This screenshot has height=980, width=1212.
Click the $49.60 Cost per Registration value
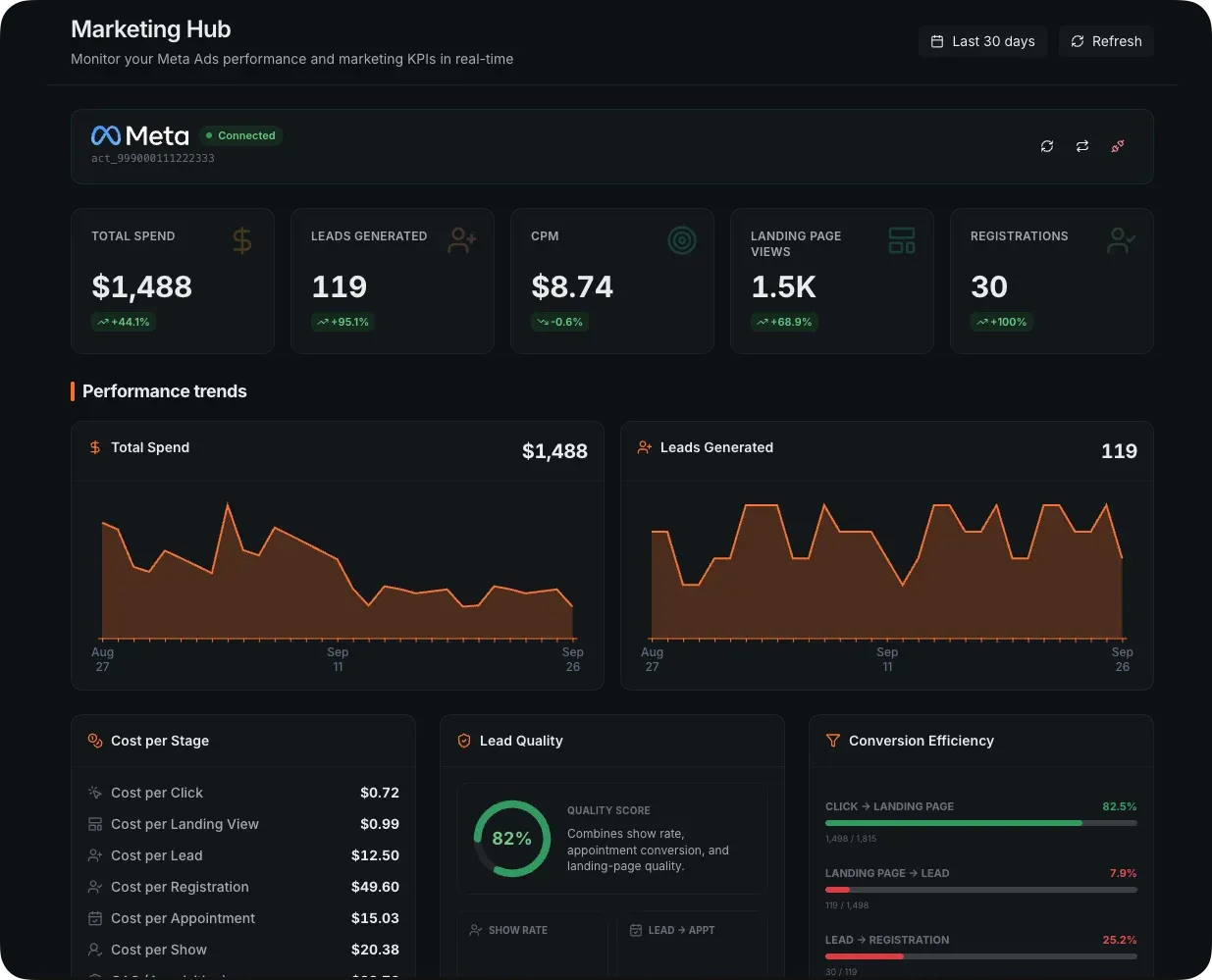pyautogui.click(x=375, y=887)
